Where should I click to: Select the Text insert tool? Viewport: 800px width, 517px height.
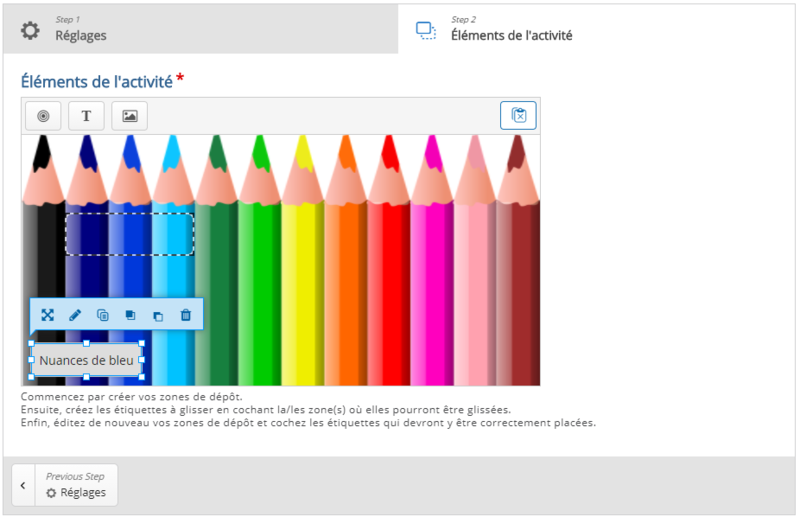point(86,116)
